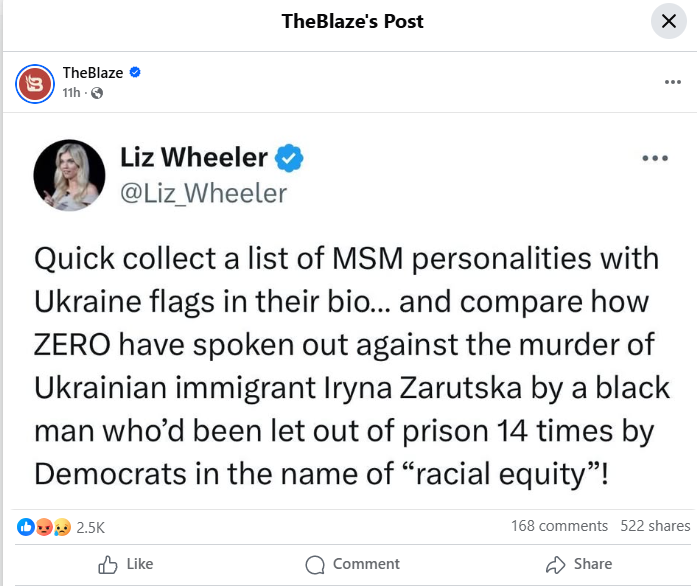
Task: Click blue verified checkmark beside Liz Wheeler
Action: [290, 157]
